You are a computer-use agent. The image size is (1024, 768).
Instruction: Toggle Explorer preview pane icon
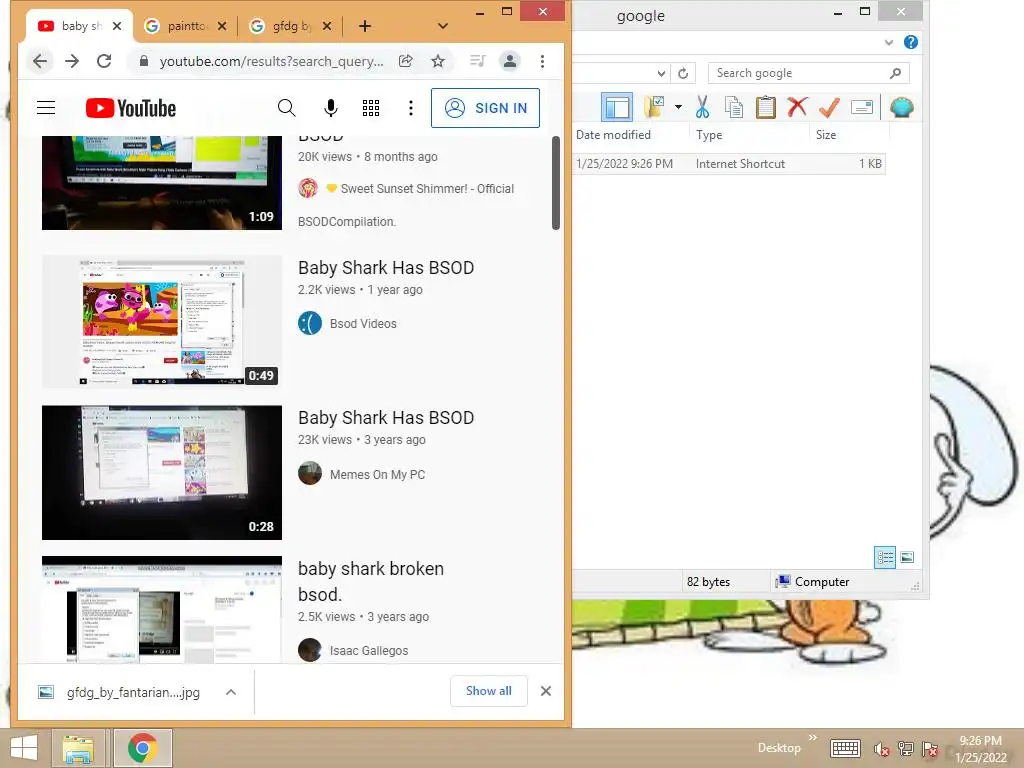(x=616, y=107)
